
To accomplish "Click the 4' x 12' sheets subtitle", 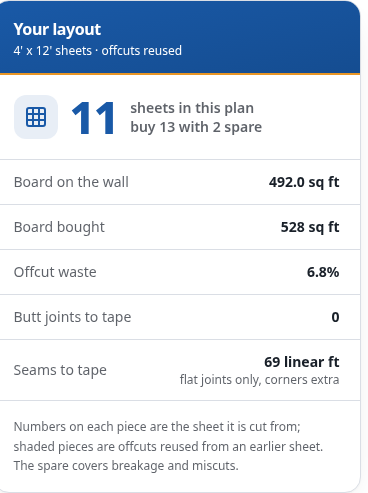I will [98, 51].
